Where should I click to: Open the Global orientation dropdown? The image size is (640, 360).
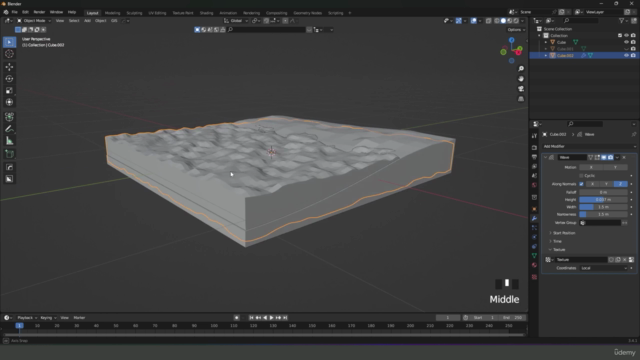(236, 21)
